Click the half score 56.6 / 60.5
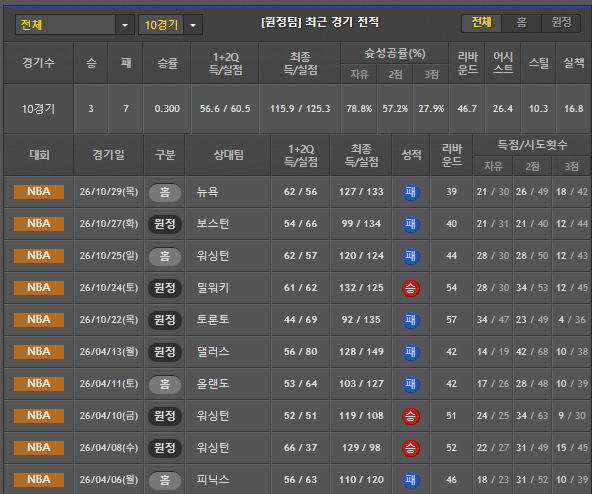This screenshot has width=592, height=494. pyautogui.click(x=225, y=109)
